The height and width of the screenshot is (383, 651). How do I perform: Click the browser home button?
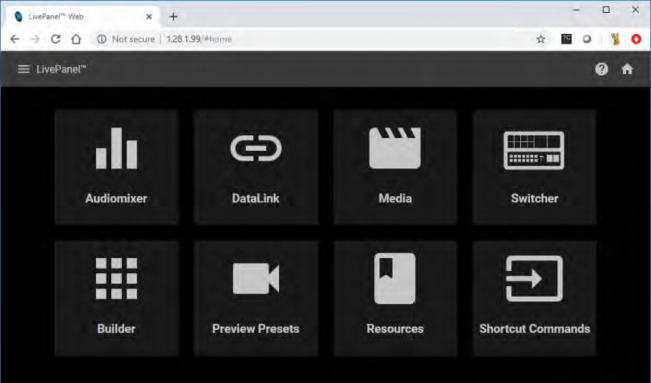(x=76, y=39)
